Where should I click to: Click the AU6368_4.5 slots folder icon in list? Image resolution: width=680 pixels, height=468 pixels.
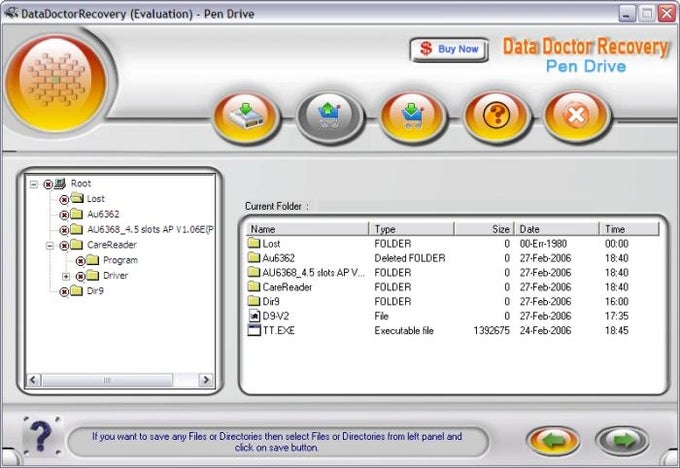point(254,272)
